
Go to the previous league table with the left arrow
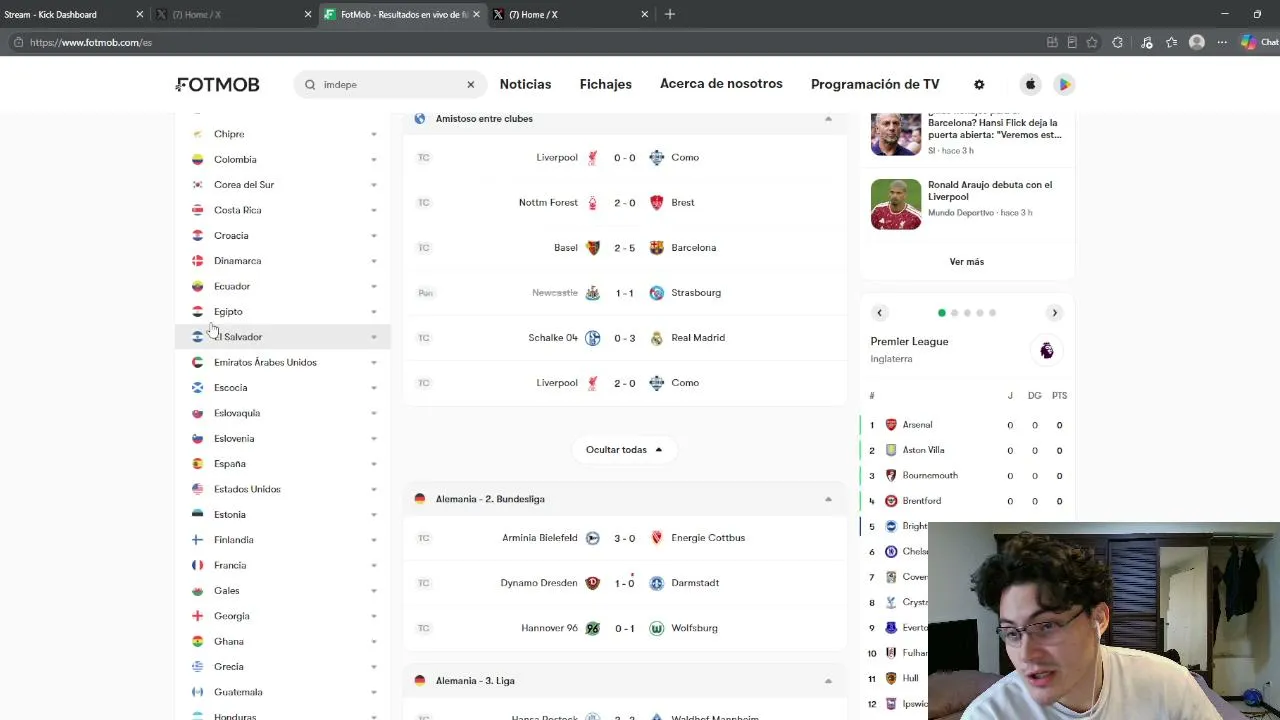(x=880, y=313)
